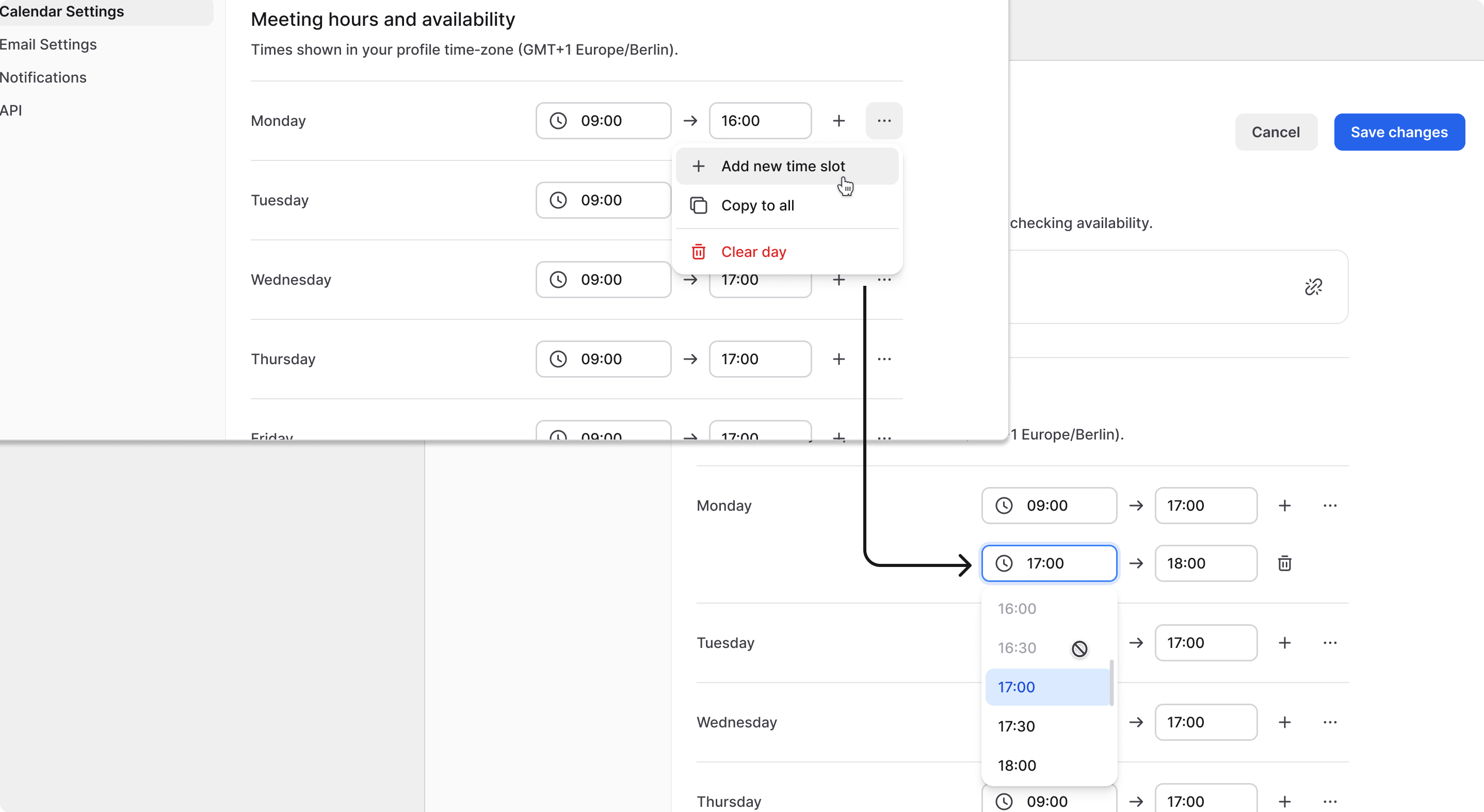Pick 17:30 from the time dropdown list
Image resolution: width=1484 pixels, height=812 pixels.
tap(1016, 726)
